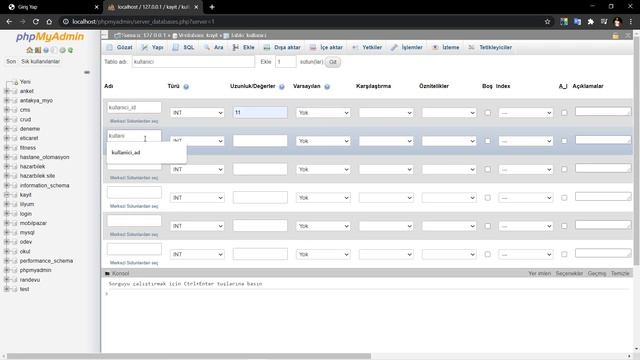Click the Temizle link in the console bar
640x360 pixels.
click(620, 273)
